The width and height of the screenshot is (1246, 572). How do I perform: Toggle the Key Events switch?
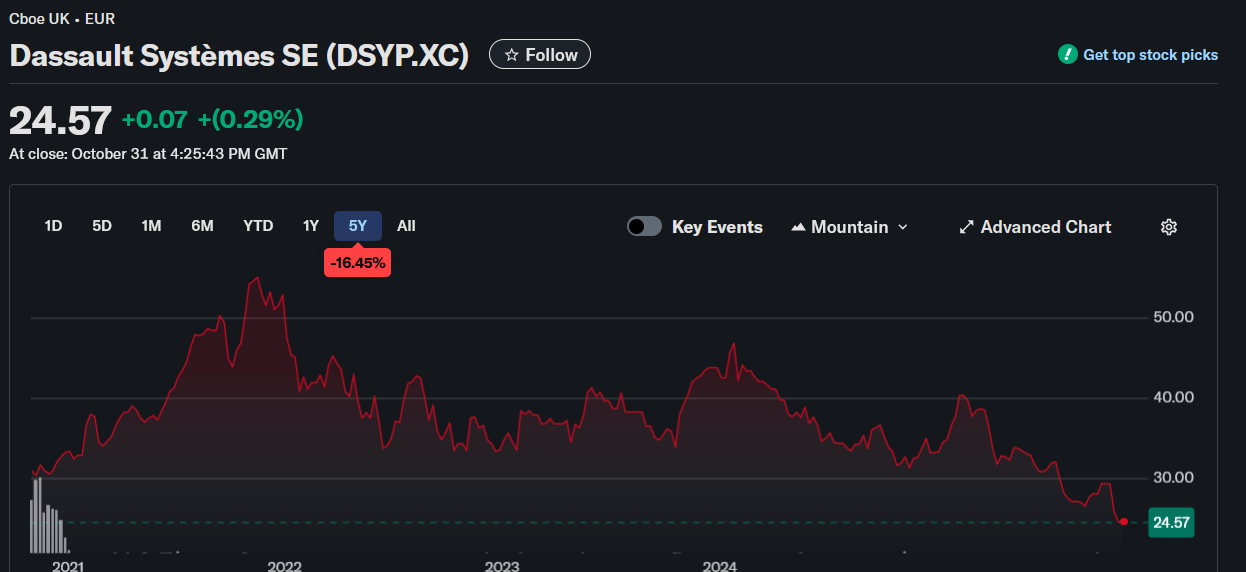[644, 227]
